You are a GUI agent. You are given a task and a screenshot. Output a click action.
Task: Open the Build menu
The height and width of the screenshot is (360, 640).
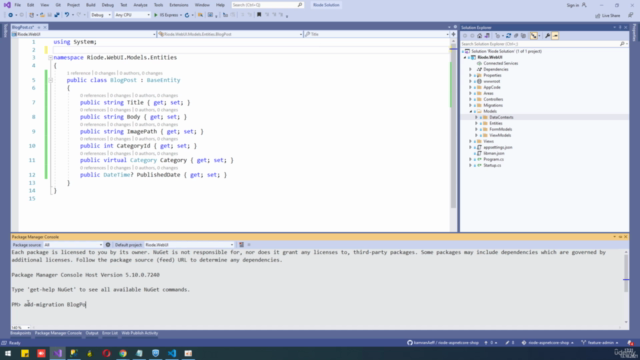(x=91, y=5)
